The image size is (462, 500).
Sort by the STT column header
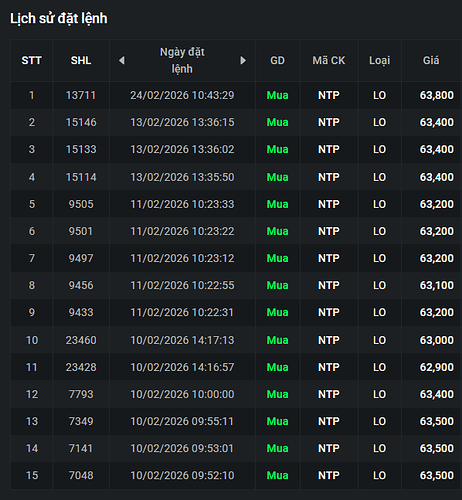(32, 60)
